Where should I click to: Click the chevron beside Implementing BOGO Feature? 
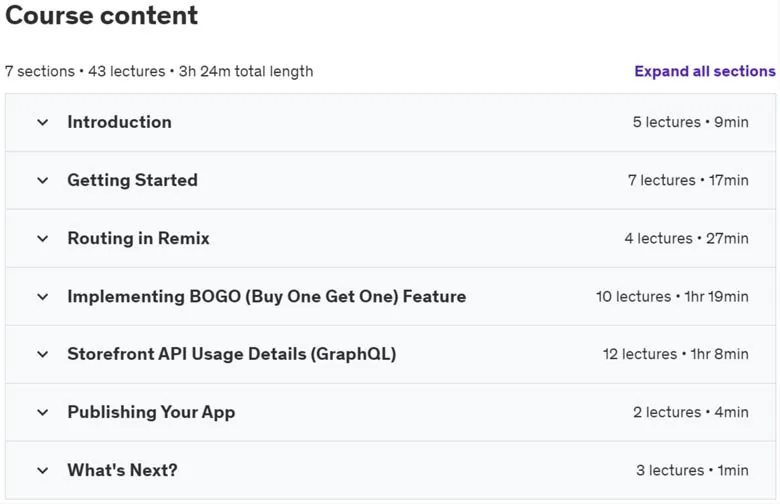[43, 297]
